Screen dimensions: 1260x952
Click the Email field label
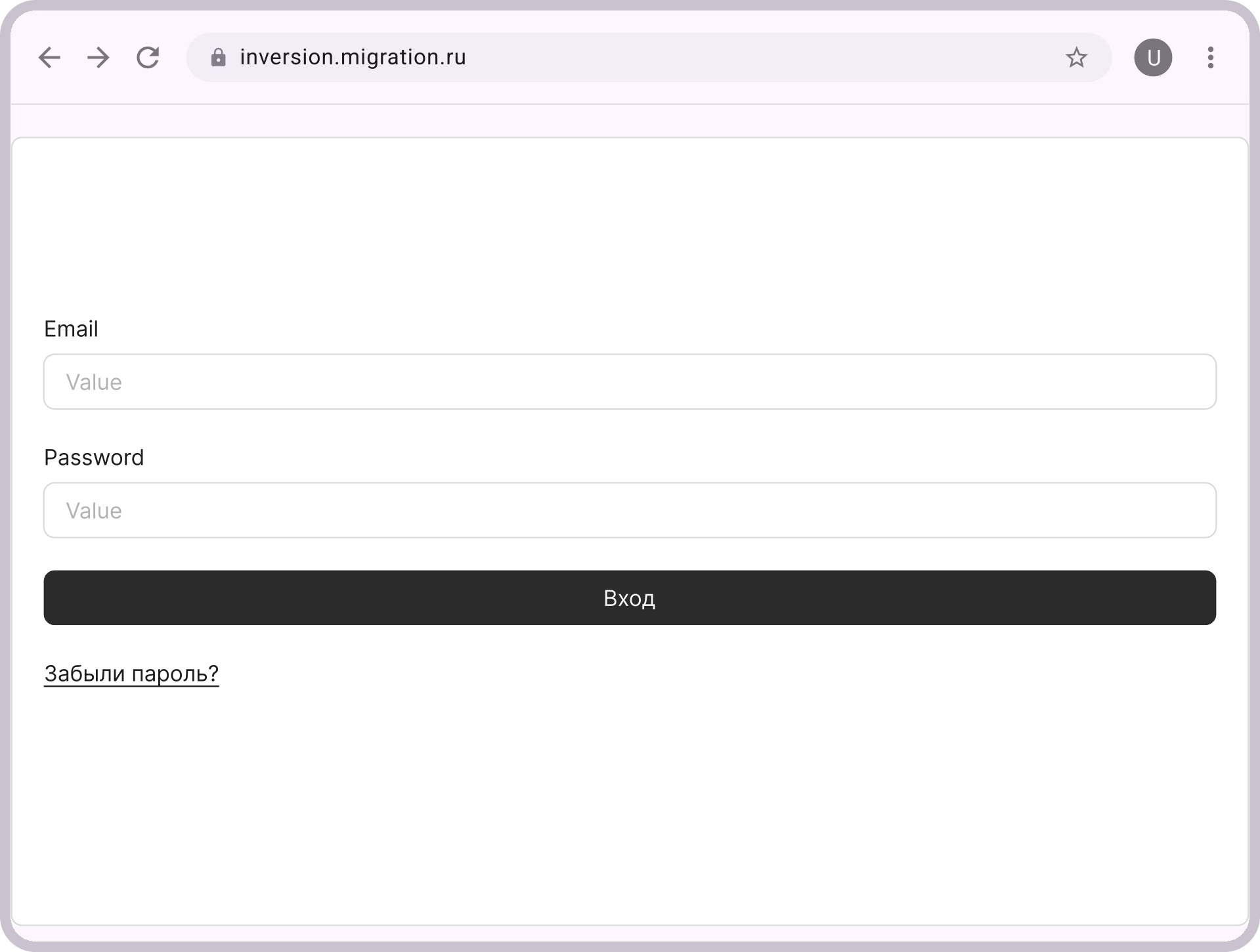coord(71,329)
